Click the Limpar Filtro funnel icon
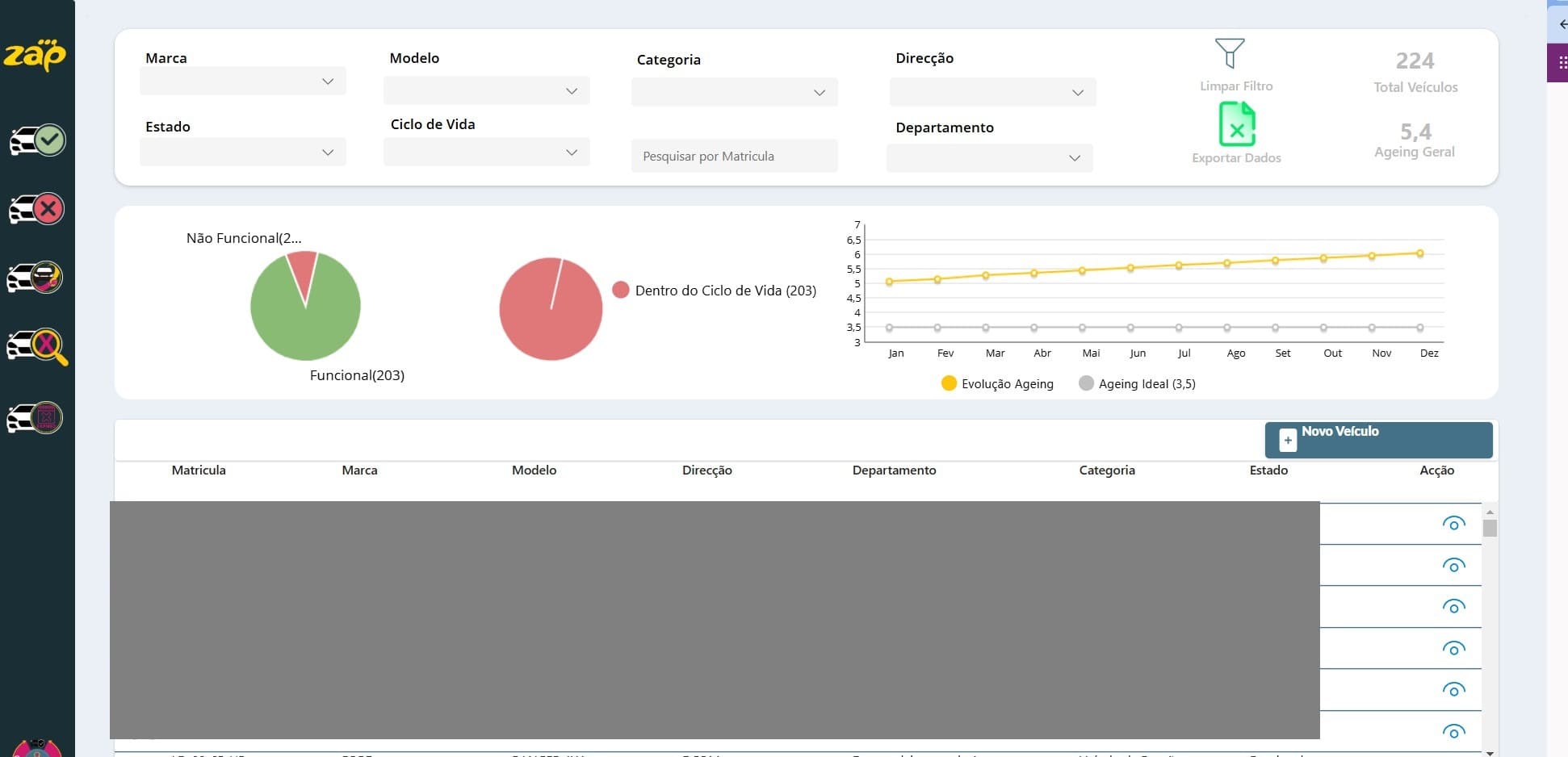Viewport: 1568px width, 757px height. point(1230,53)
